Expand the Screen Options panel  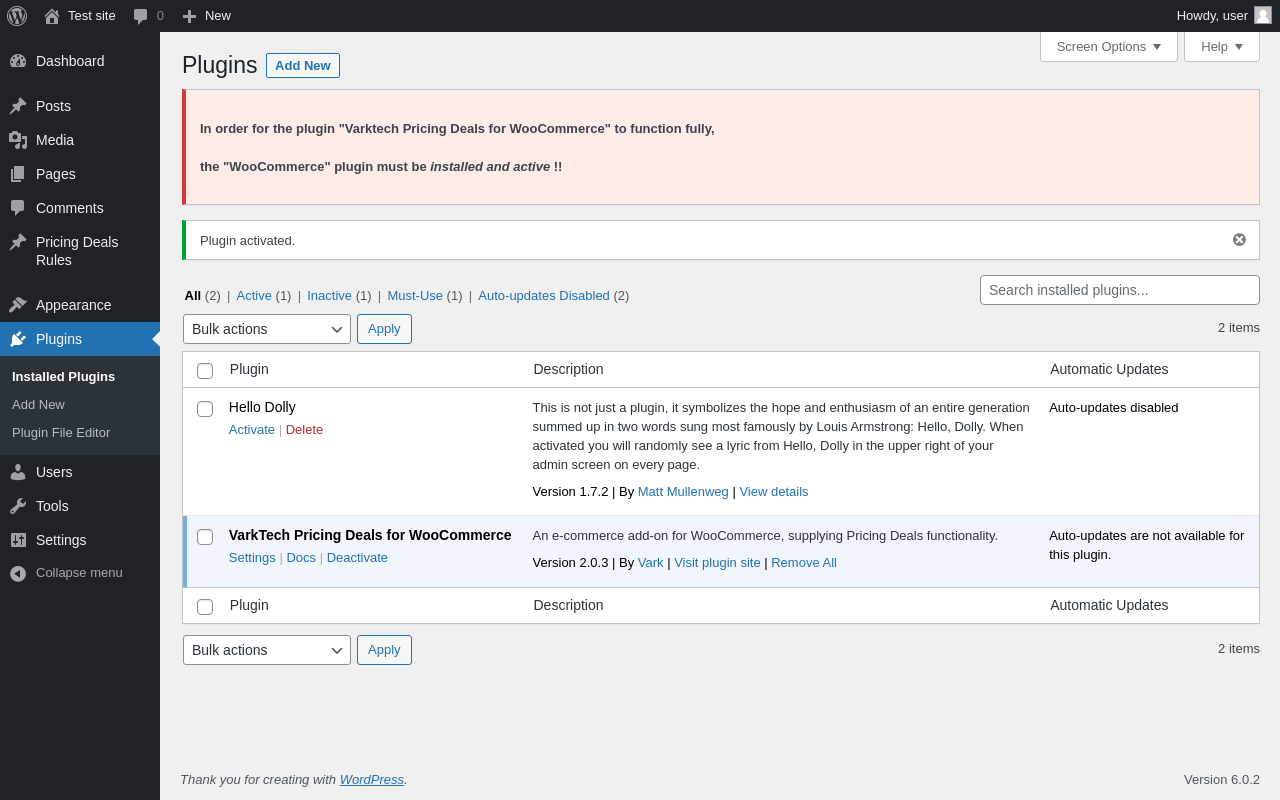(1109, 46)
